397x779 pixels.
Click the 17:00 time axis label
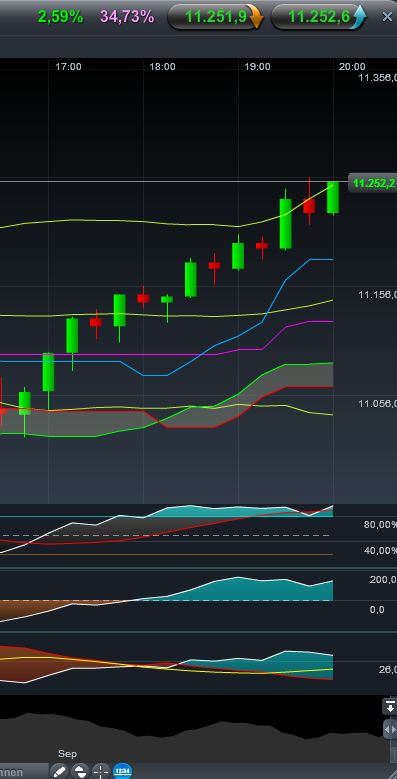[68, 67]
